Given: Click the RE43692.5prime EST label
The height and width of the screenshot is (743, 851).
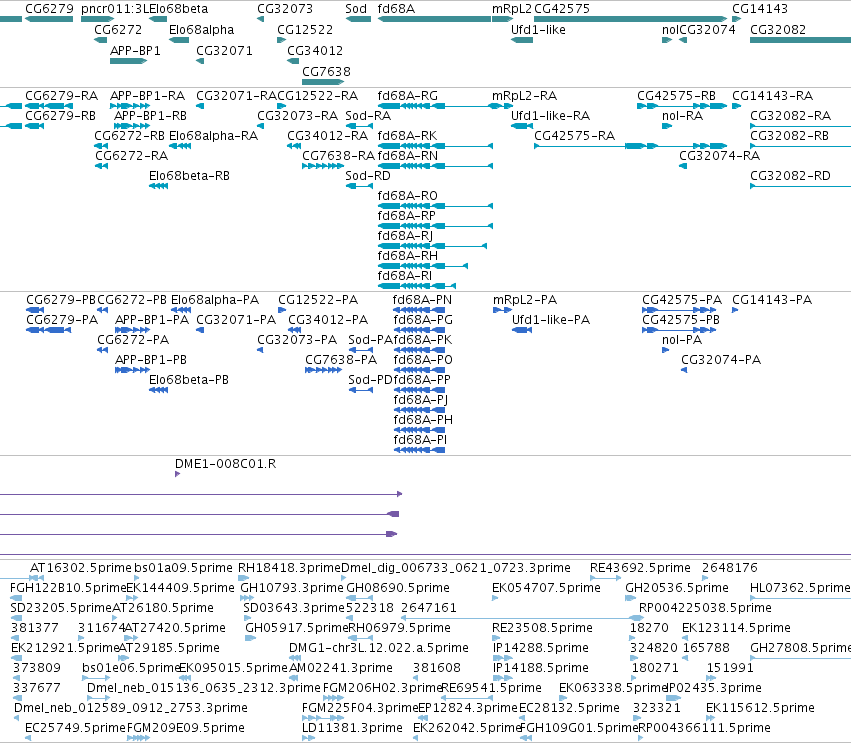Looking at the screenshot, I should (x=640, y=568).
